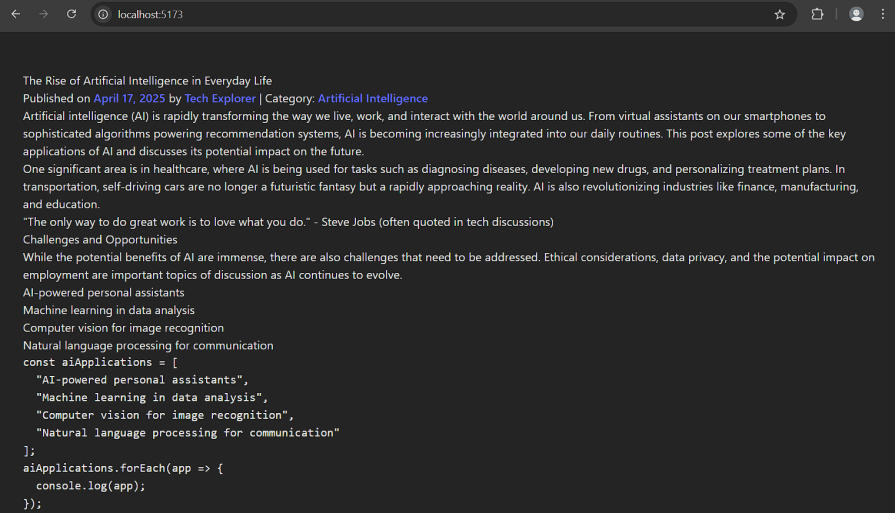The height and width of the screenshot is (513, 895).
Task: View site information icon in address bar
Action: (103, 15)
